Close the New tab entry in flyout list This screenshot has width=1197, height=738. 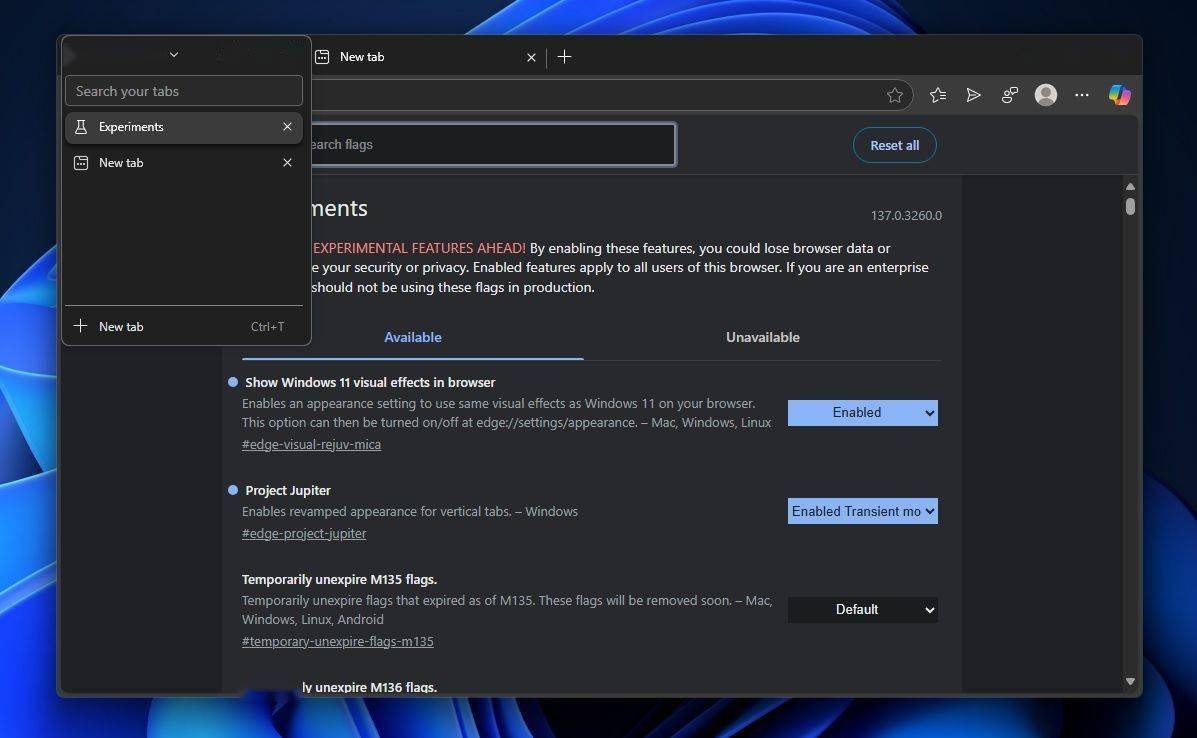pyautogui.click(x=287, y=163)
